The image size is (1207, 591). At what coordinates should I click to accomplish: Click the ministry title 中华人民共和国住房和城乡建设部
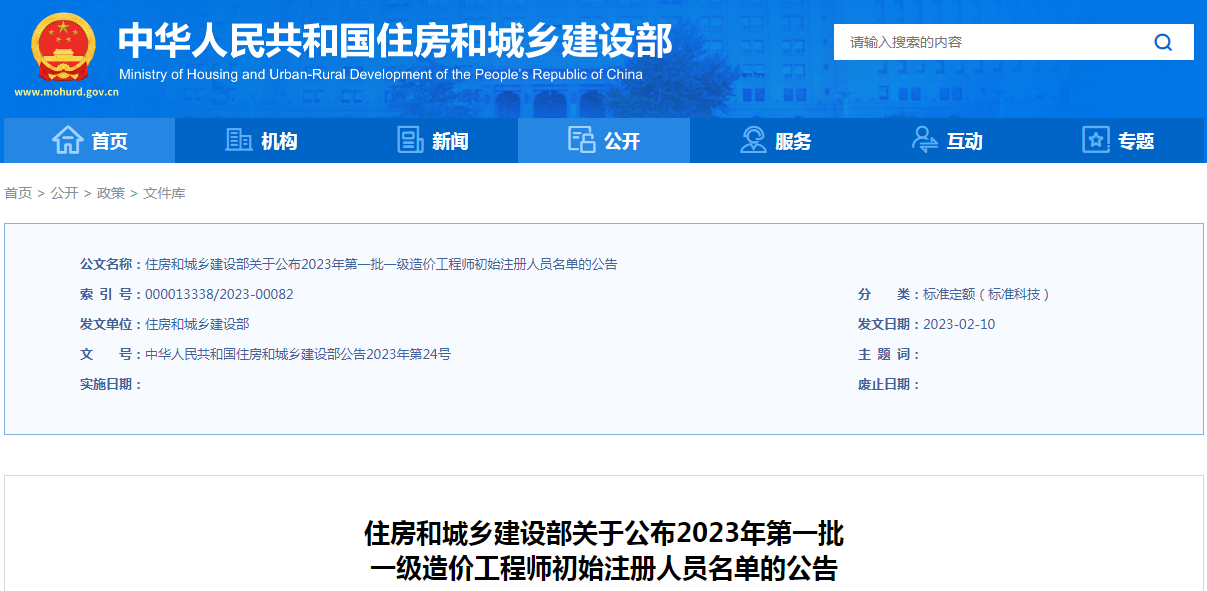coord(395,40)
